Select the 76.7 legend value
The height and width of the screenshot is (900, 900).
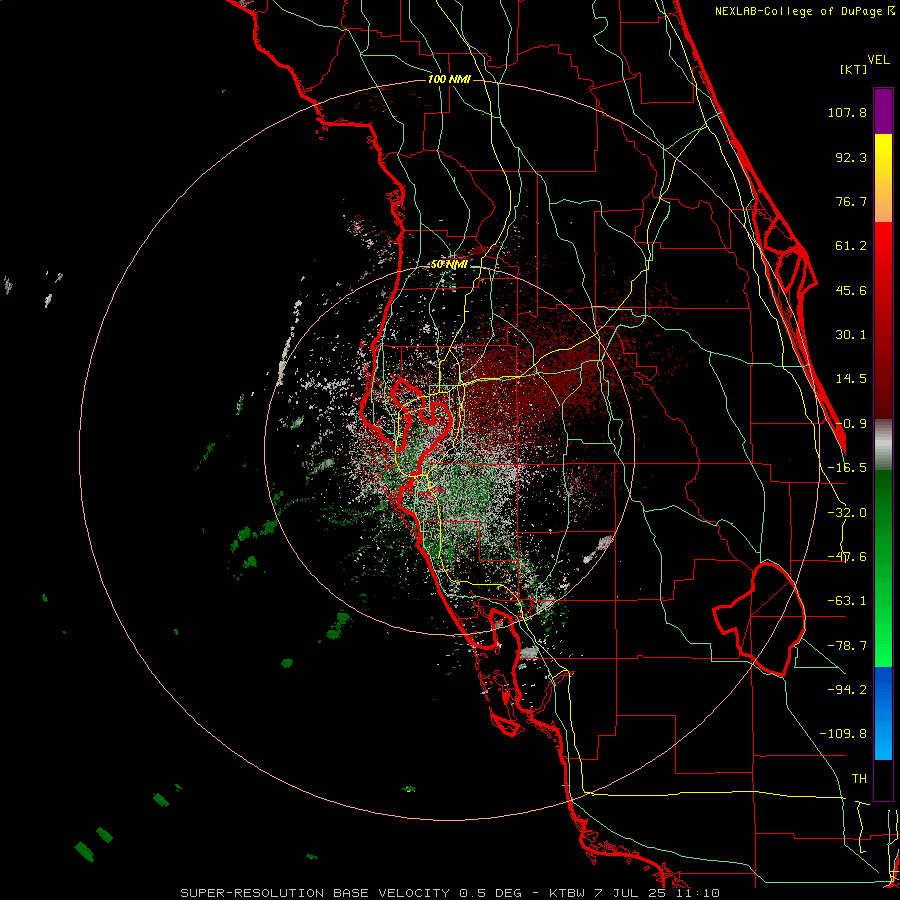(851, 201)
